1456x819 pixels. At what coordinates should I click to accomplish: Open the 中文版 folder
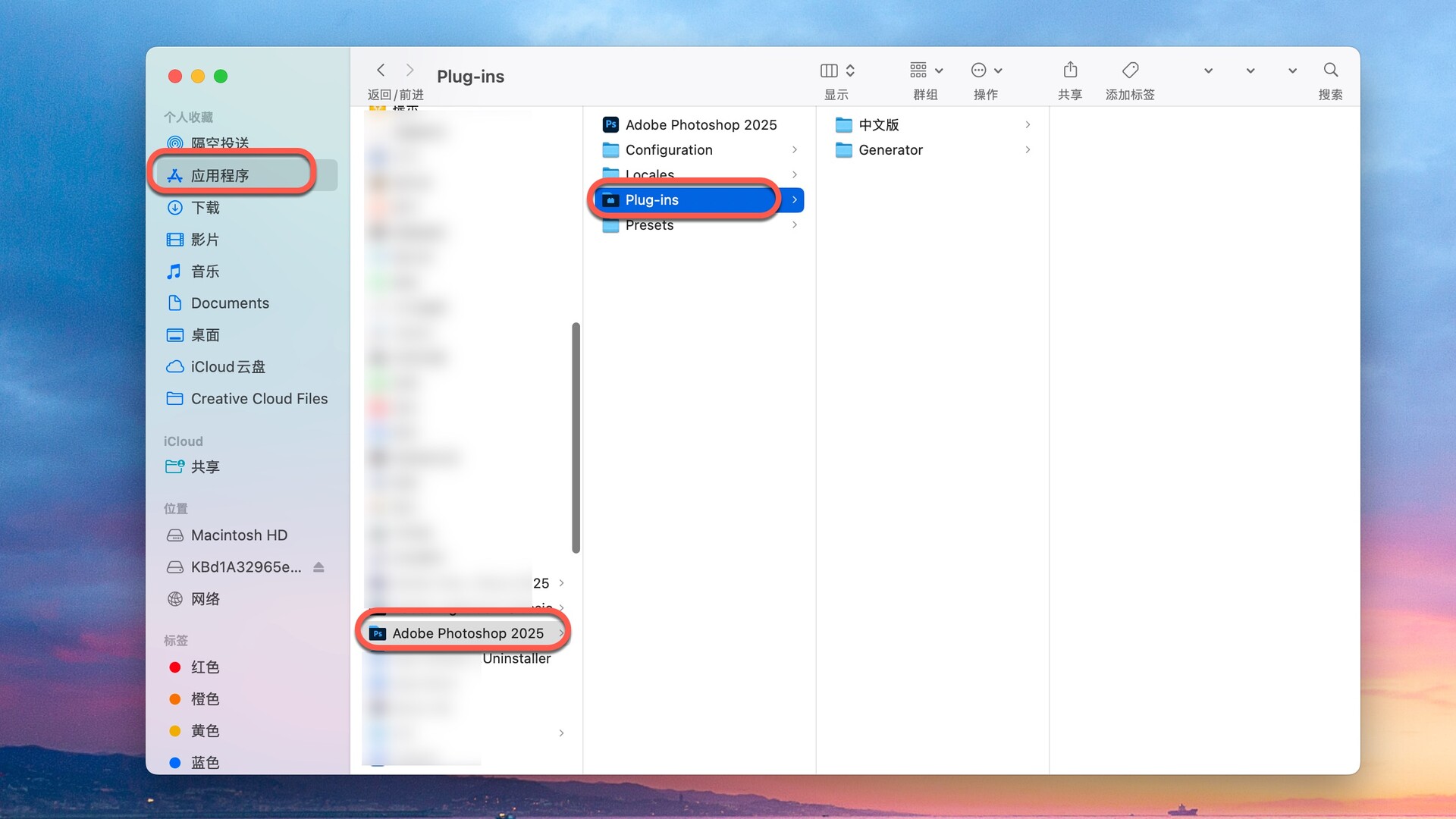878,124
